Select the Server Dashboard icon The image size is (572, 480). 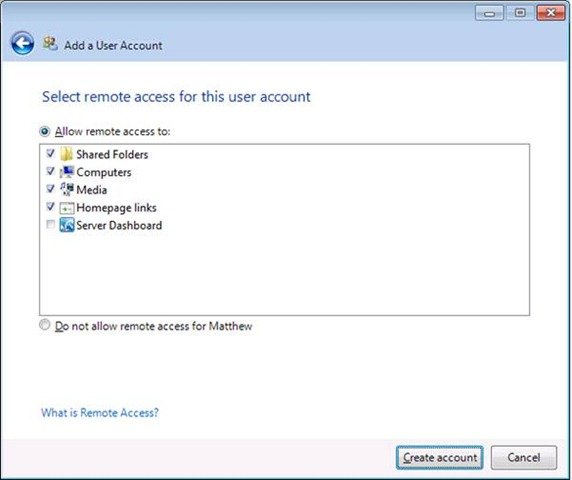click(x=67, y=225)
